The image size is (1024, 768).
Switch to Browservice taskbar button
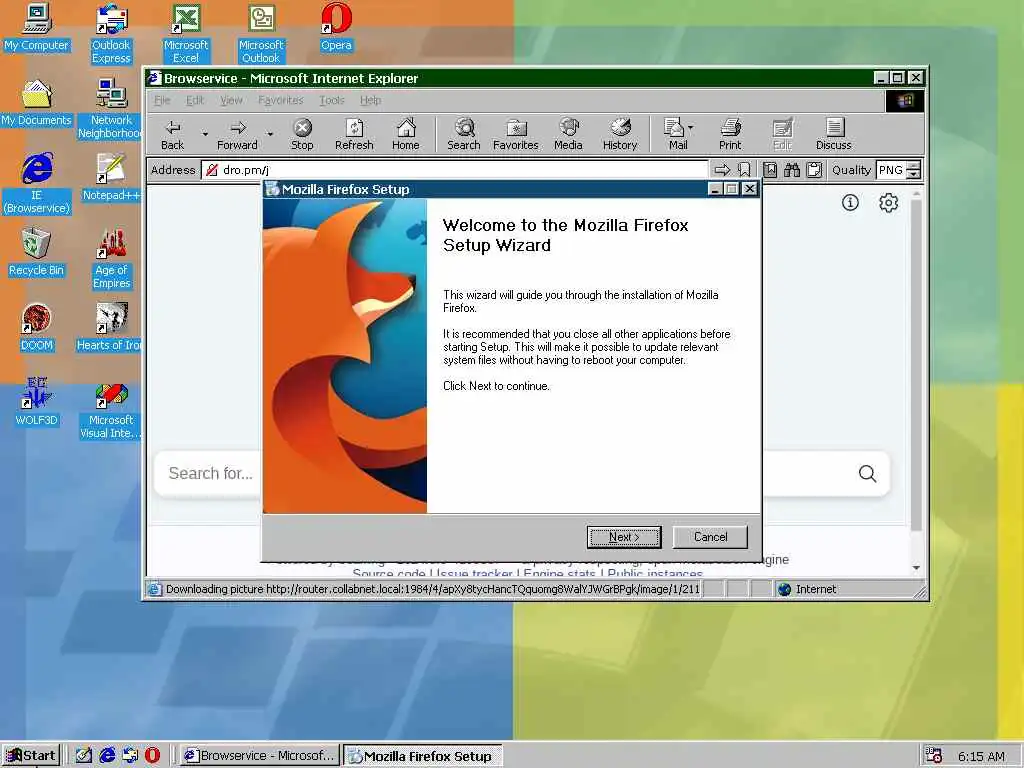[260, 756]
